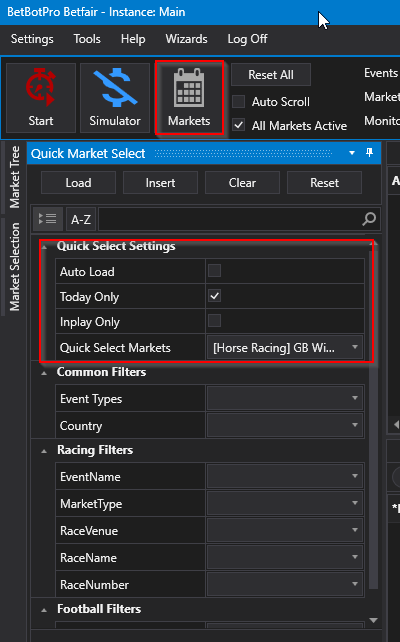Enable the Auto Scroll checkbox

click(239, 102)
